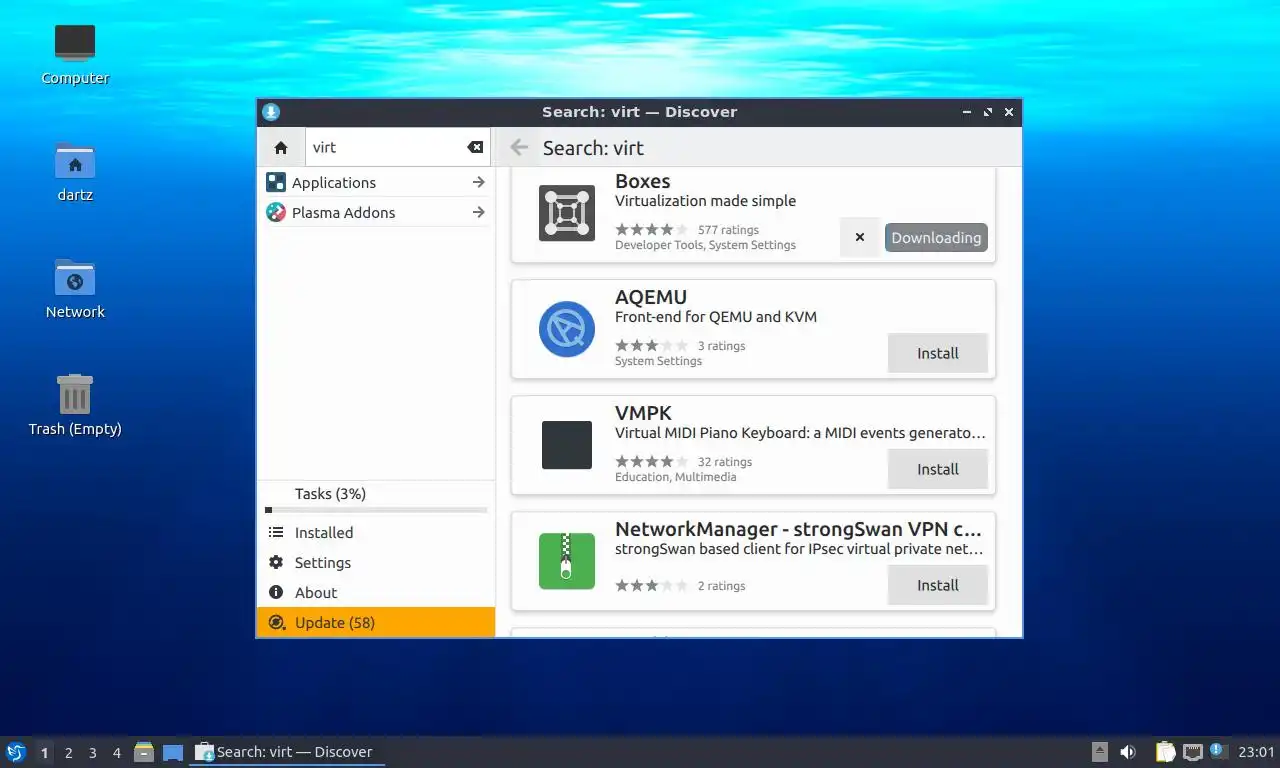Click the Downloading button for Boxes
This screenshot has height=768, width=1280.
coord(936,238)
